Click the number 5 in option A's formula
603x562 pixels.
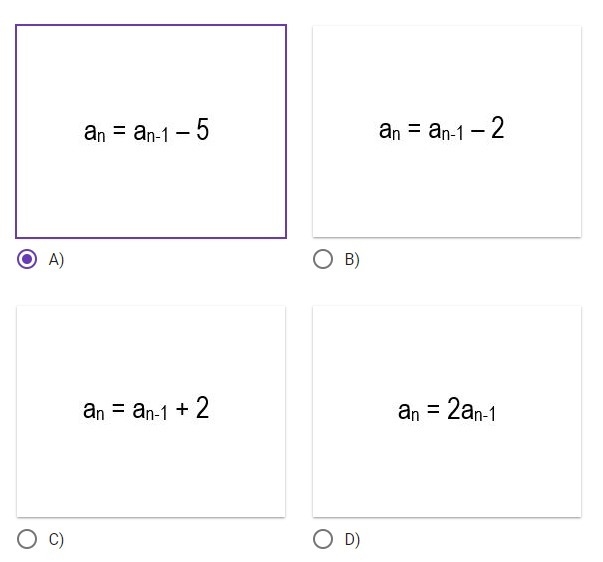point(202,130)
